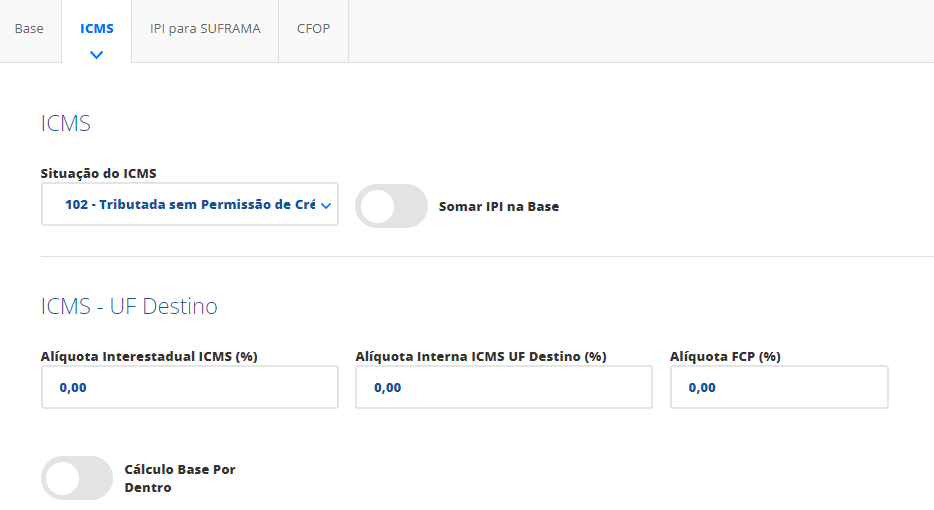Screen dimensions: 934x510
Task: Click the Cálculo Base Por Dentro label
Action: [180, 478]
